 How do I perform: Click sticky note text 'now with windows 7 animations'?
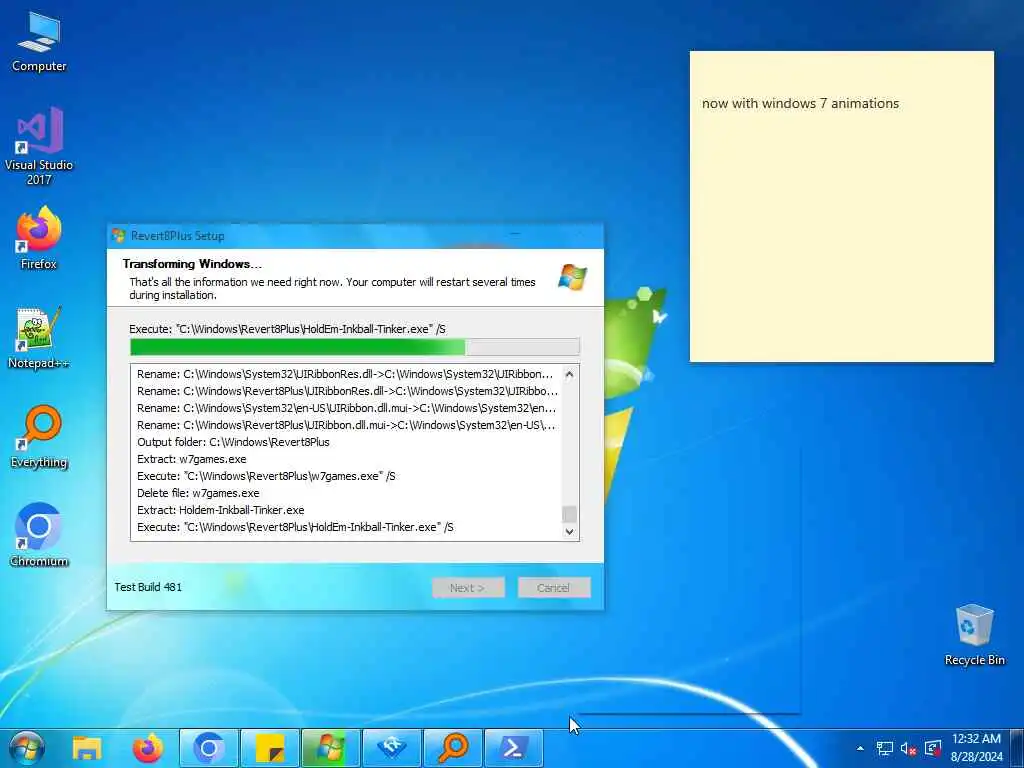(x=800, y=103)
